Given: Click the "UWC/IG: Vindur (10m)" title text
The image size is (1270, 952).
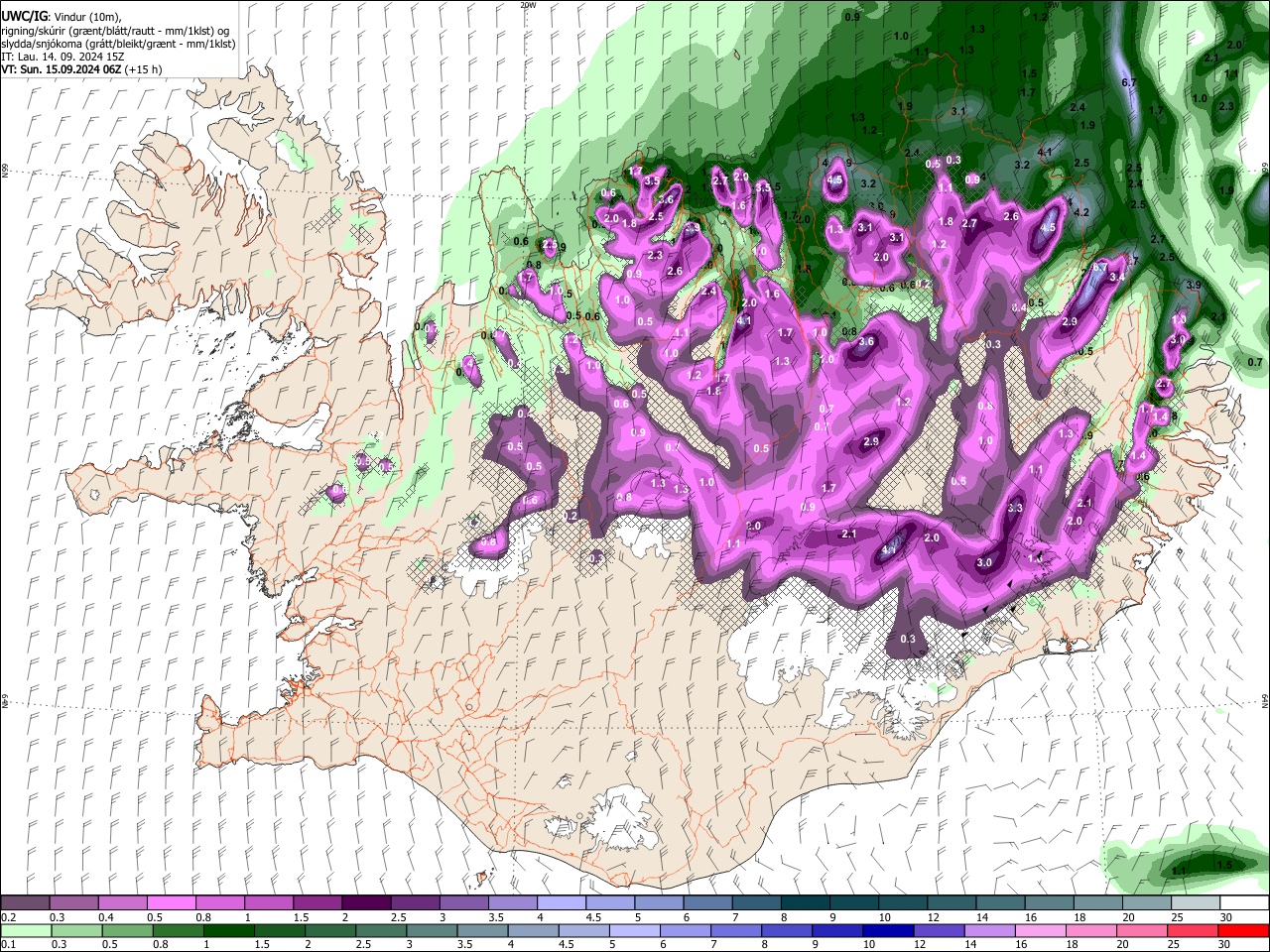Looking at the screenshot, I should (x=61, y=17).
